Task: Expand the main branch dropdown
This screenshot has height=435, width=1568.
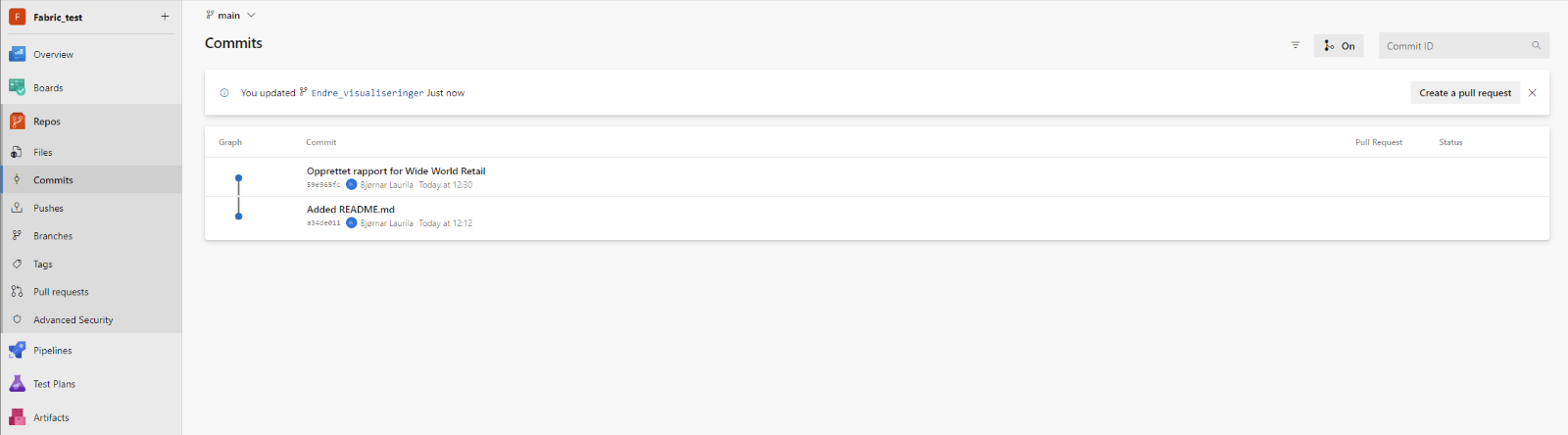Action: click(231, 15)
